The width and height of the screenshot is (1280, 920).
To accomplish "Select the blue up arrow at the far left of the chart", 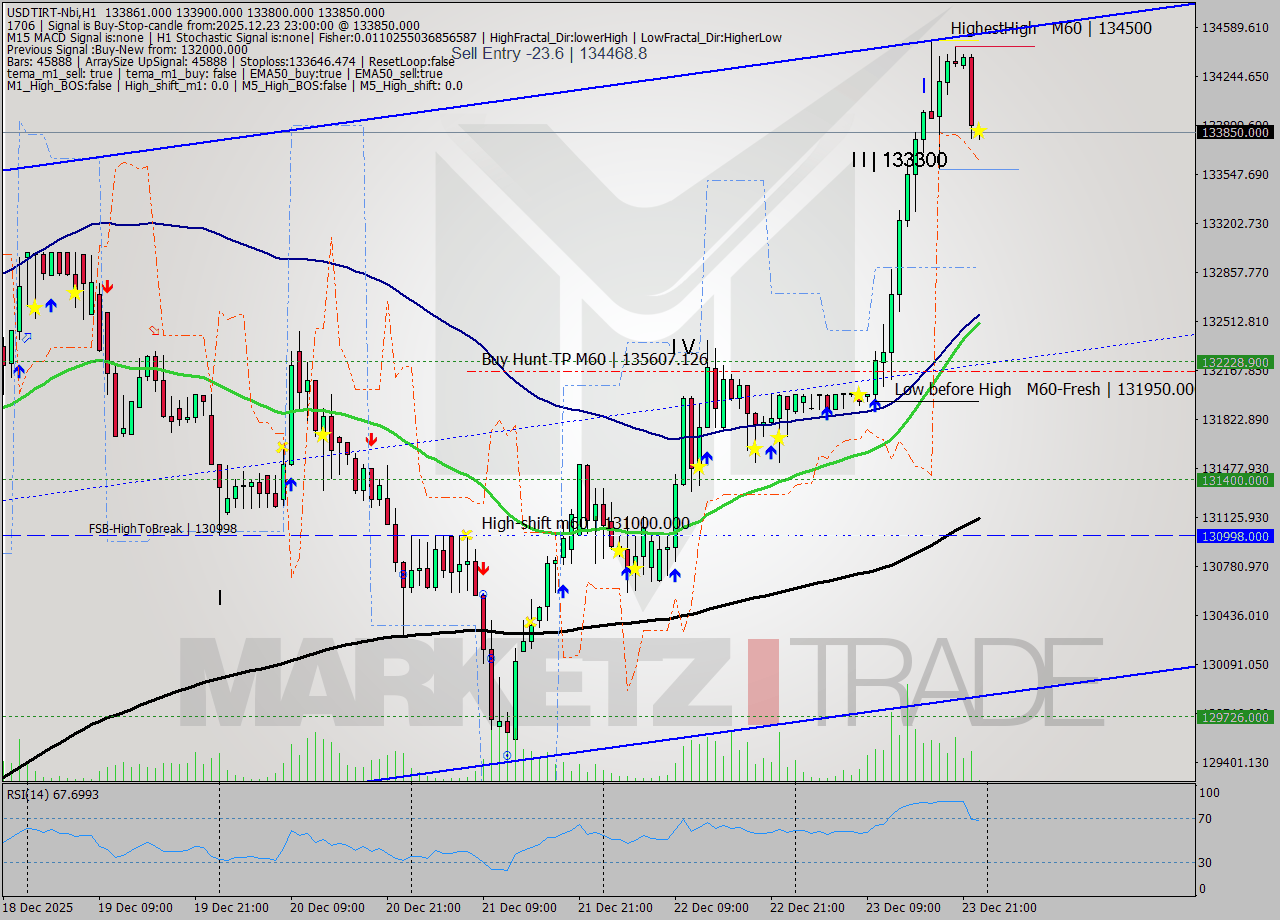I will pos(19,372).
